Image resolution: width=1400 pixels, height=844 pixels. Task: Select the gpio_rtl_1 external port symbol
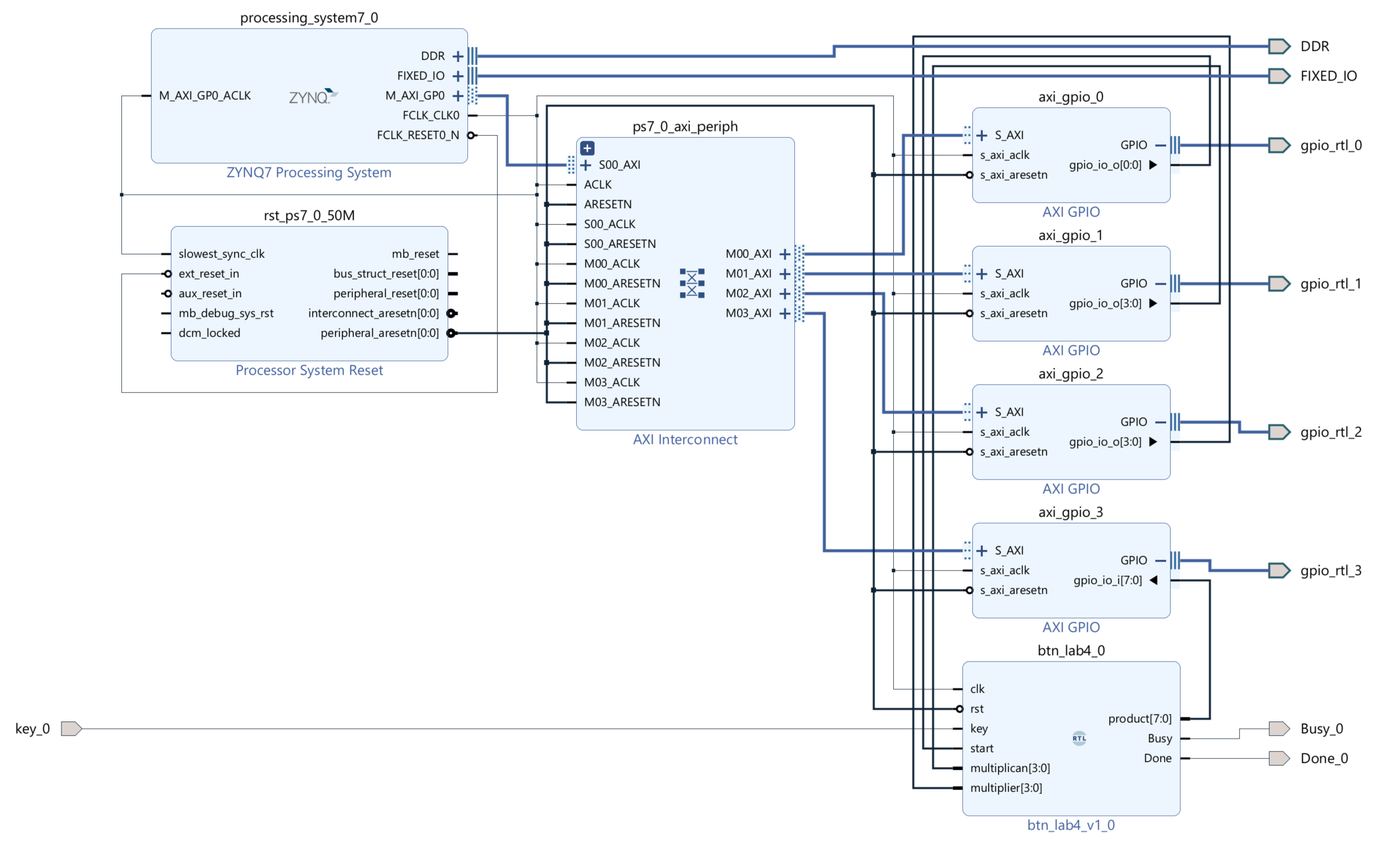pyautogui.click(x=1279, y=284)
